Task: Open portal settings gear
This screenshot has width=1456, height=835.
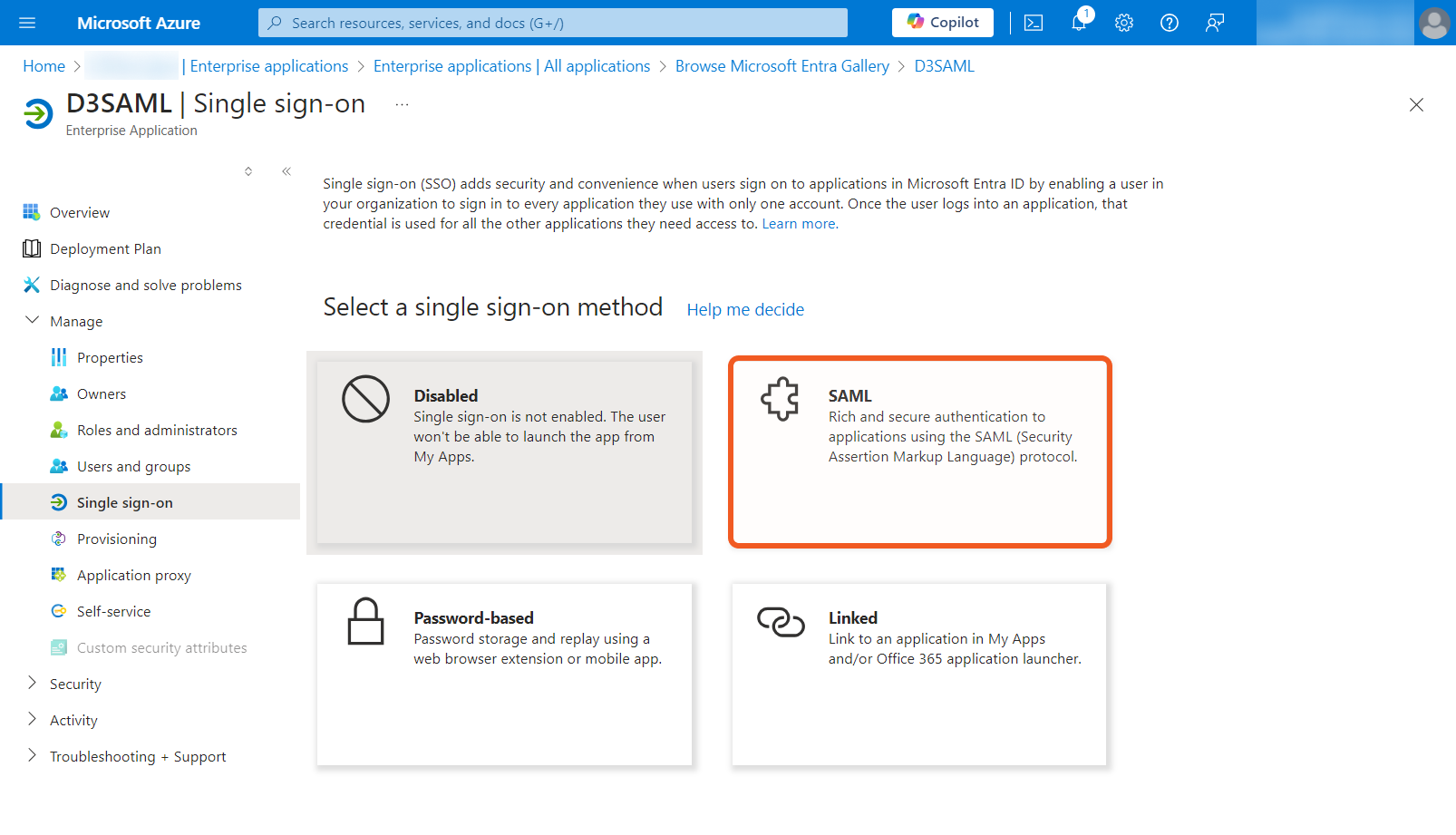Action: (1123, 23)
